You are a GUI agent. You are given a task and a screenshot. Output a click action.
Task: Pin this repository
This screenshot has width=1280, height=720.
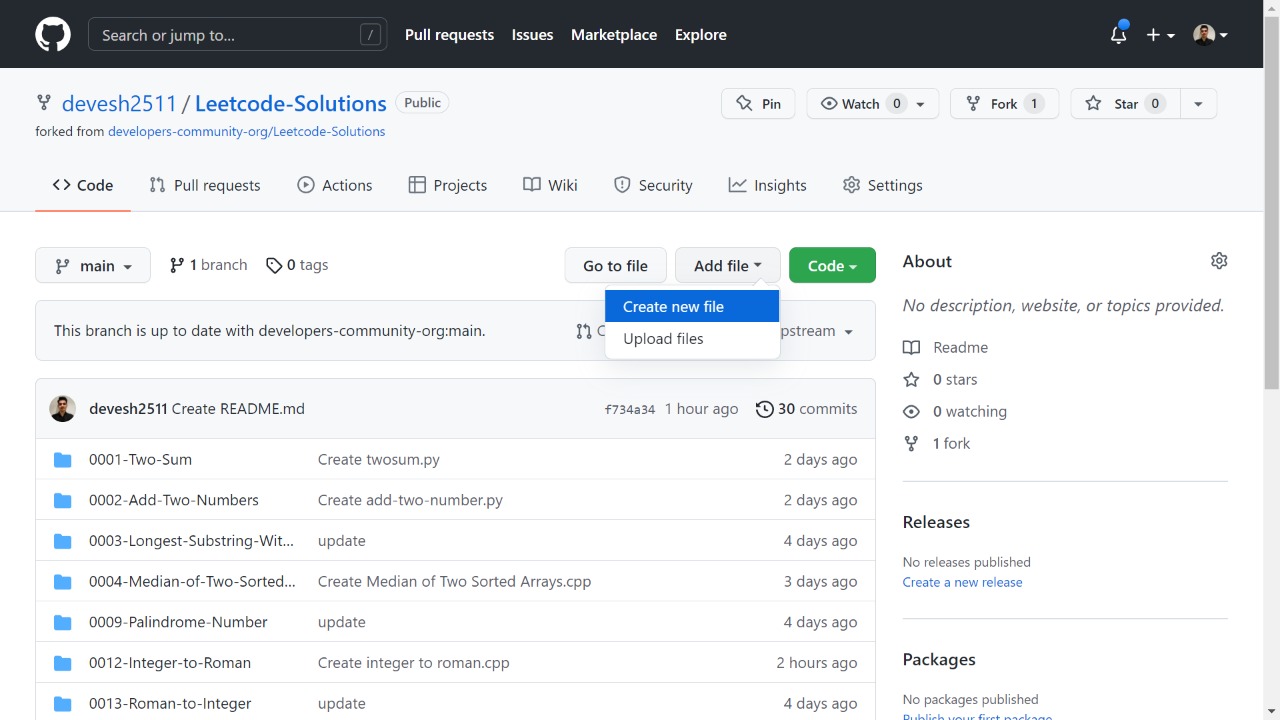(x=758, y=103)
